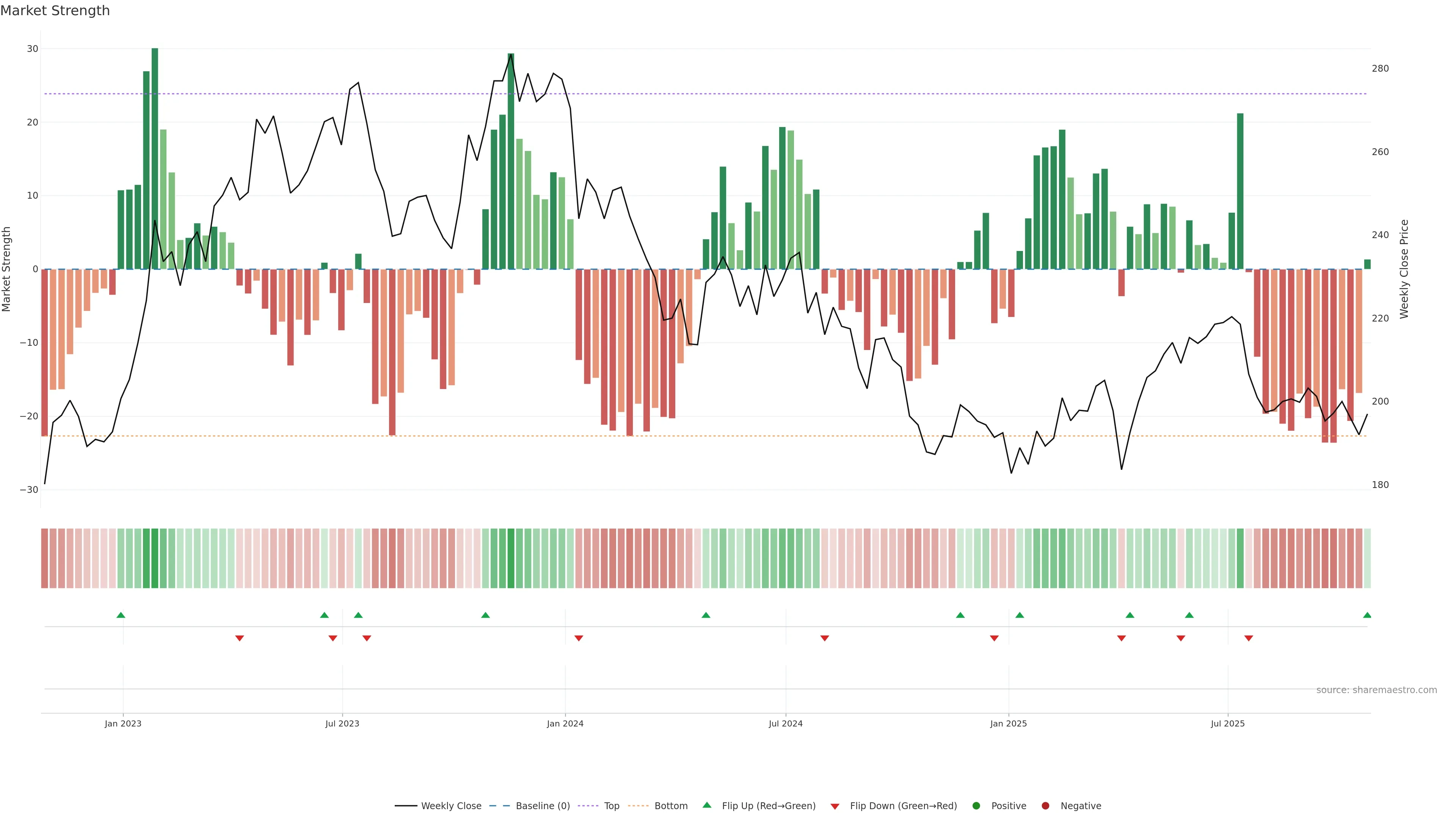This screenshot has width=1456, height=819.
Task: Click the Market Strength y-axis title
Action: [7, 269]
